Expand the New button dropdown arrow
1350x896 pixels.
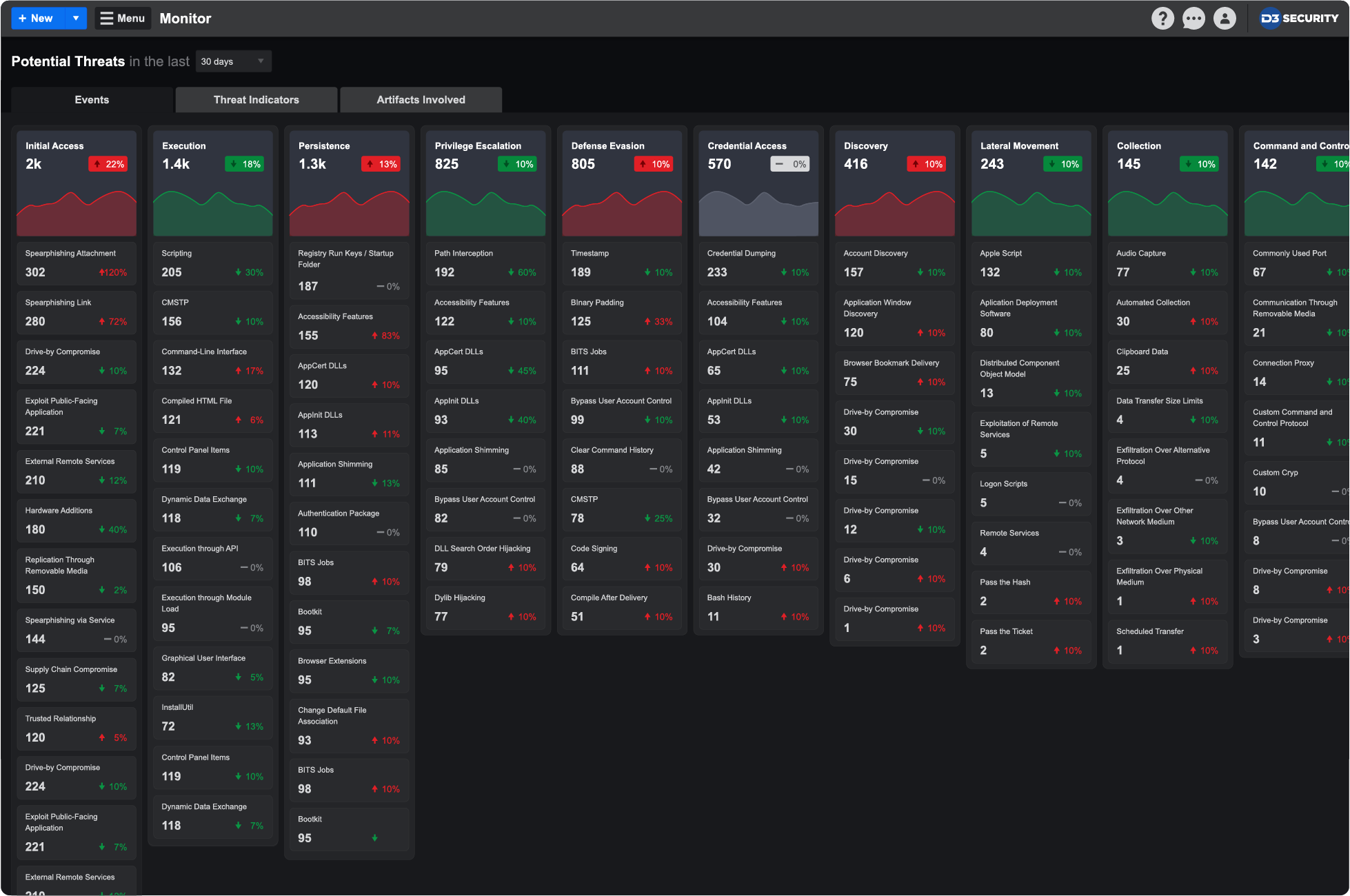pyautogui.click(x=76, y=19)
